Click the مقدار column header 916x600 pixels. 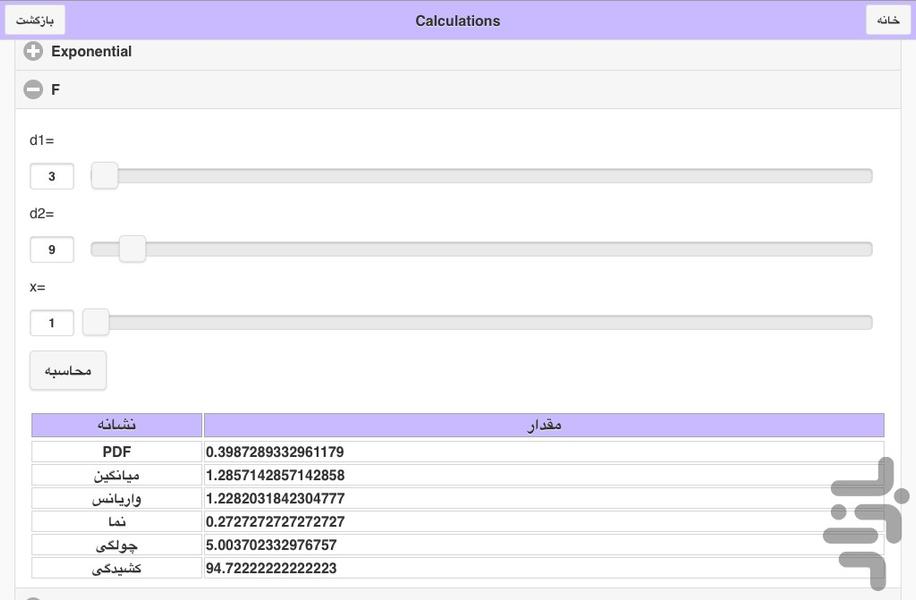click(543, 425)
